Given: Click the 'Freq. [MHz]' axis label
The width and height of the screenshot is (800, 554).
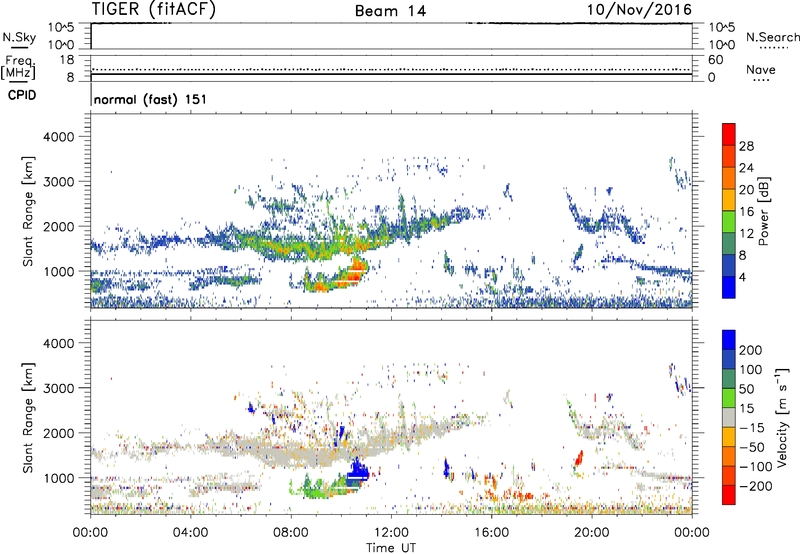Looking at the screenshot, I should point(18,68).
